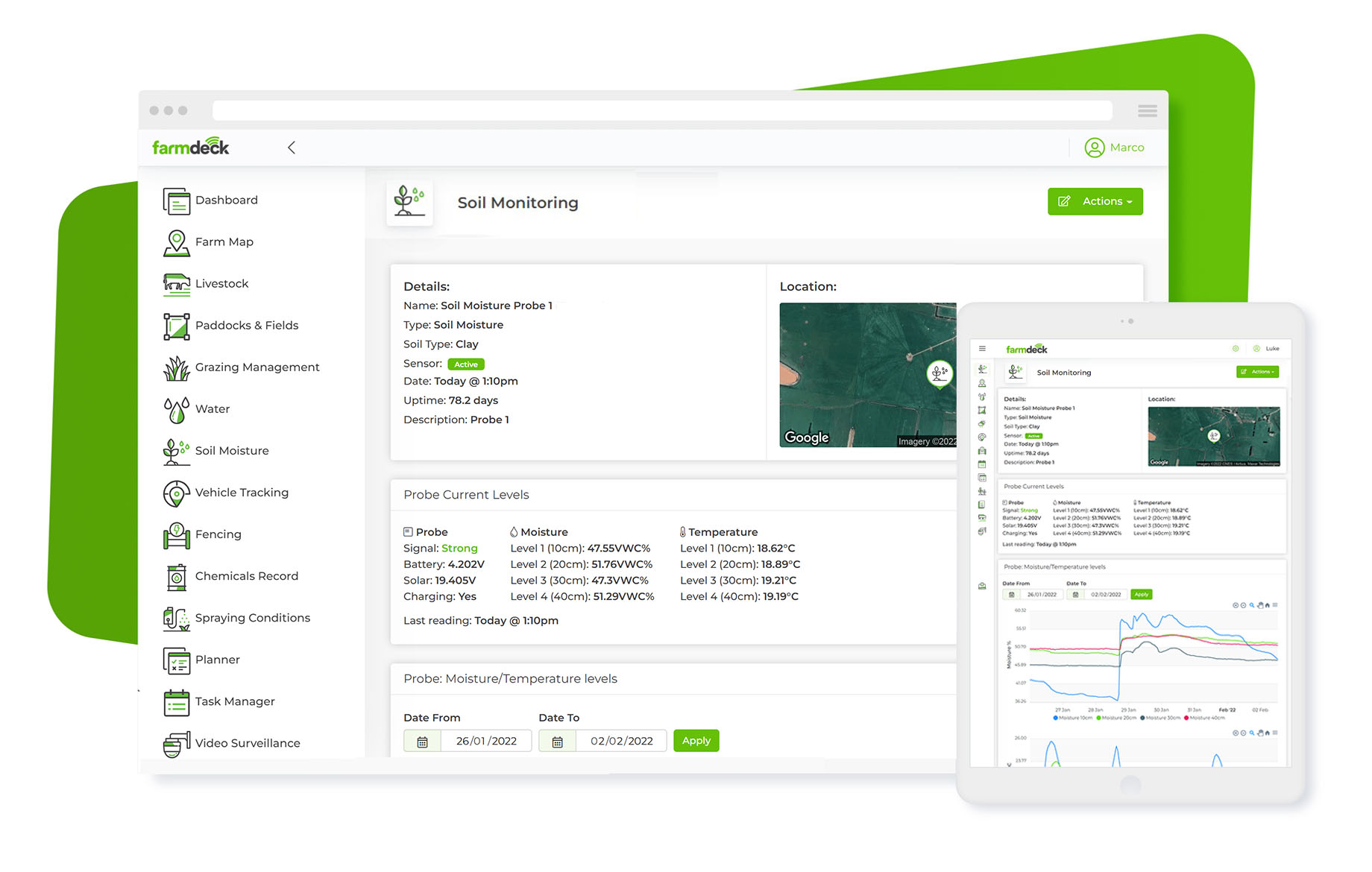Click tablet Date To 02/02/2022 field
This screenshot has width=1372, height=872.
click(1106, 594)
